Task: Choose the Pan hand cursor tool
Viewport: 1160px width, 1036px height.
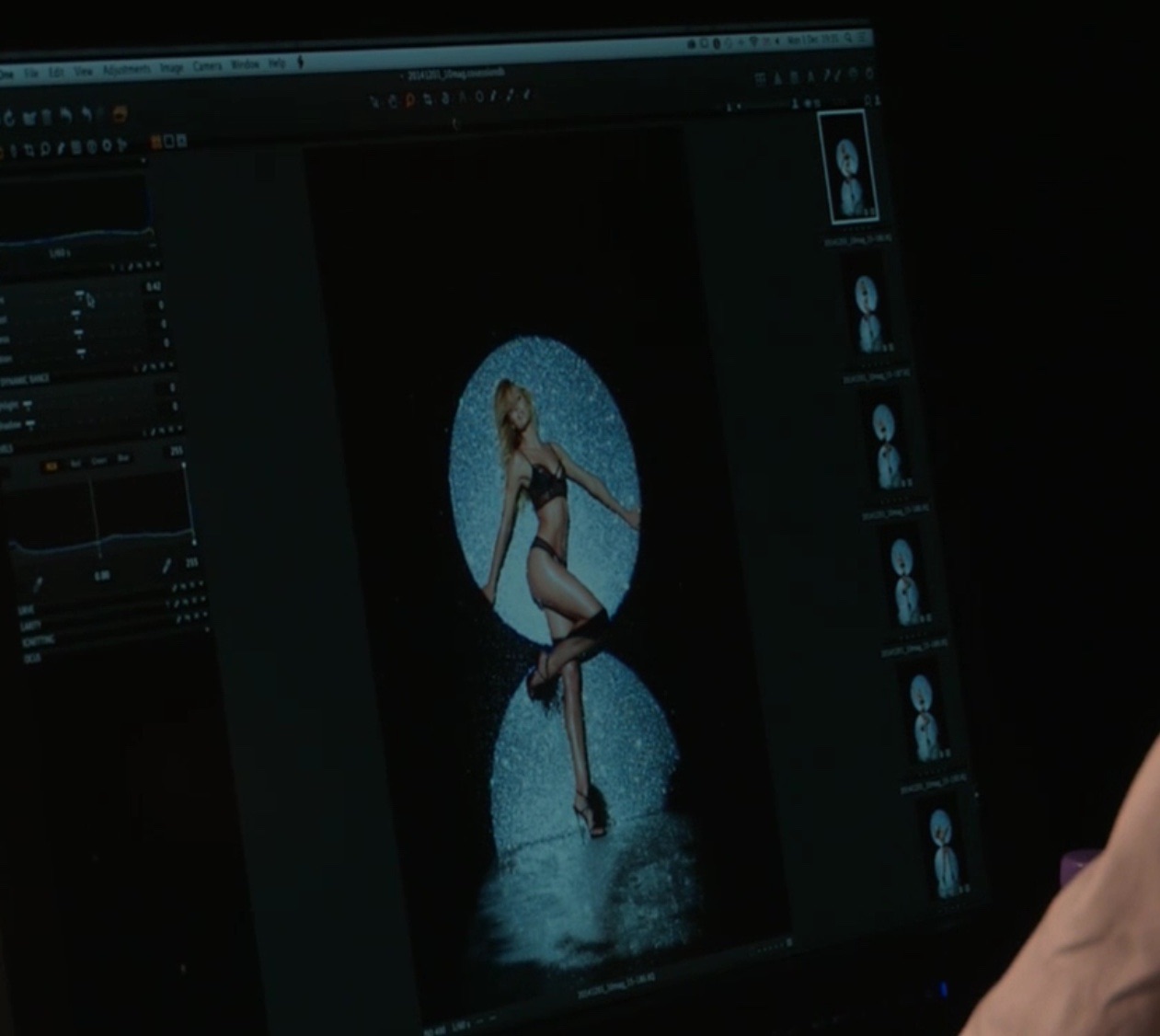Action: [394, 101]
